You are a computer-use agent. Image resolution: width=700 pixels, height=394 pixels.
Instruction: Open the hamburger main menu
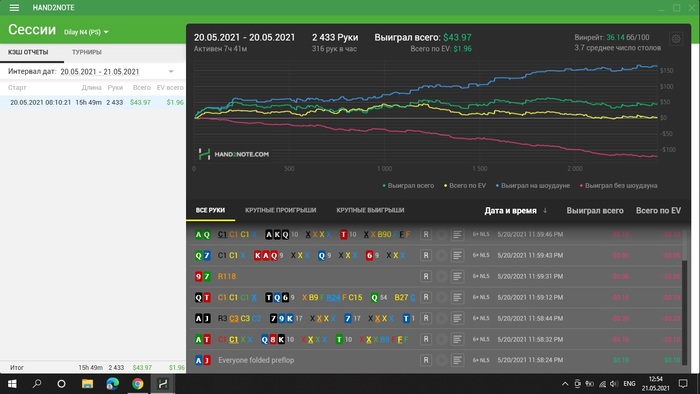[14, 8]
